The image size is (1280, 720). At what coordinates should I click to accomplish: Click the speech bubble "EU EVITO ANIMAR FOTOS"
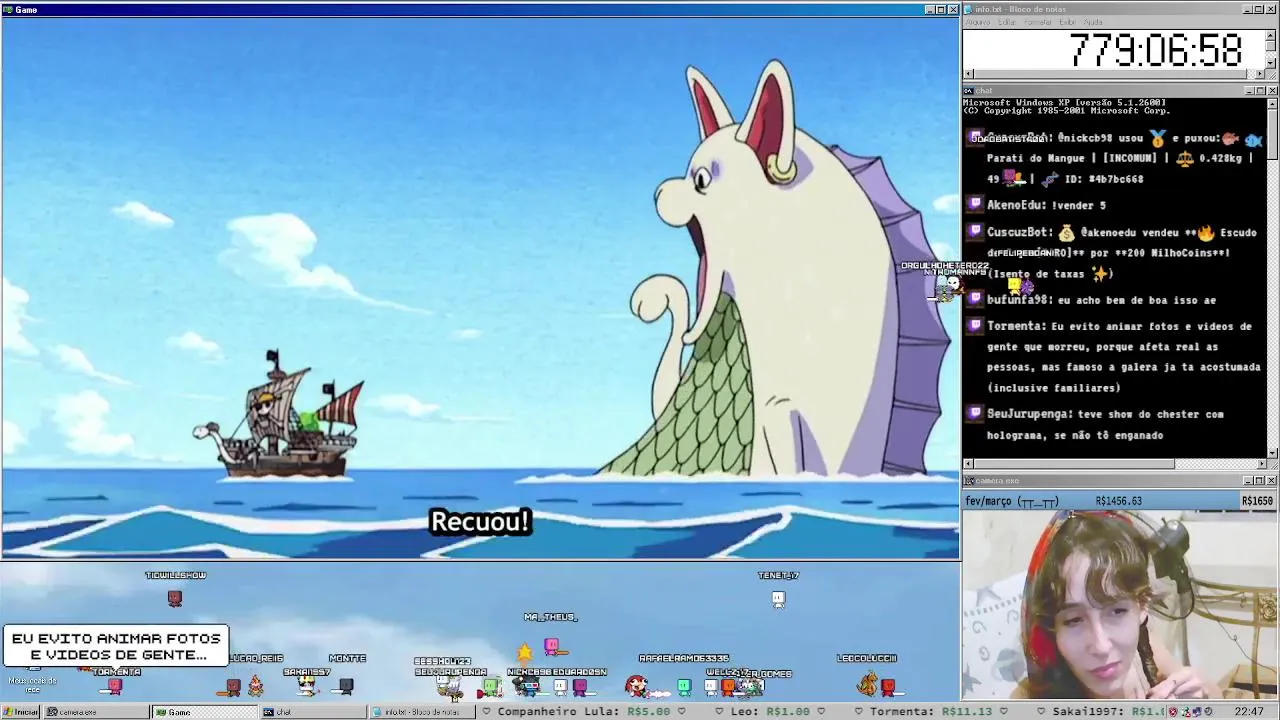(x=116, y=646)
